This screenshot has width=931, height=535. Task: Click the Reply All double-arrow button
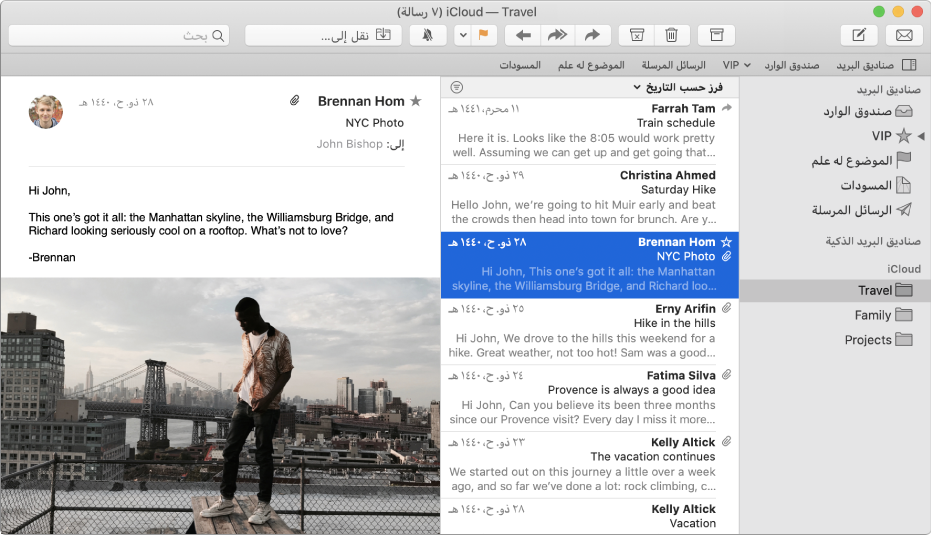(557, 35)
